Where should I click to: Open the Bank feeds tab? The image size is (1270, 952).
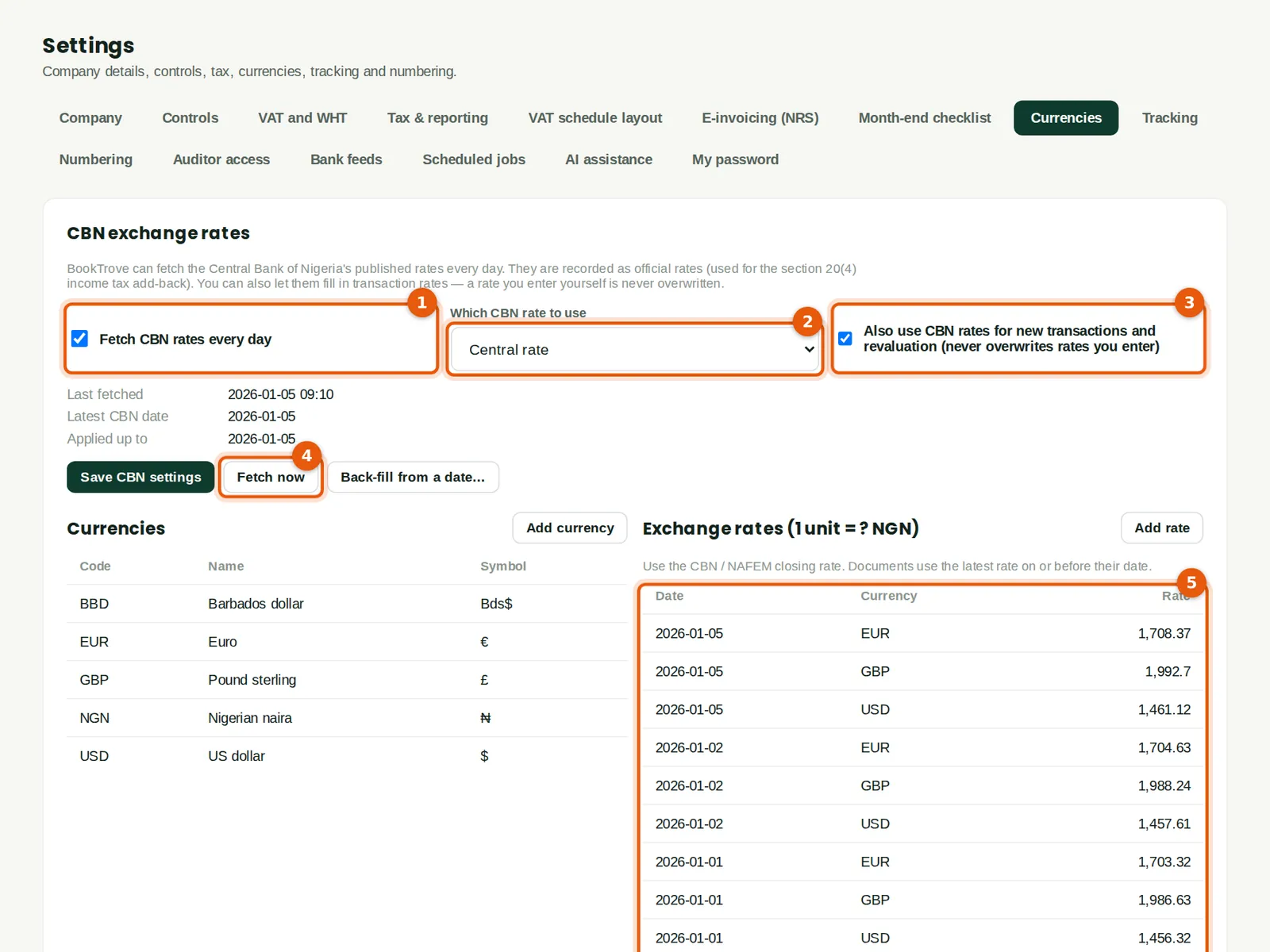pyautogui.click(x=346, y=159)
